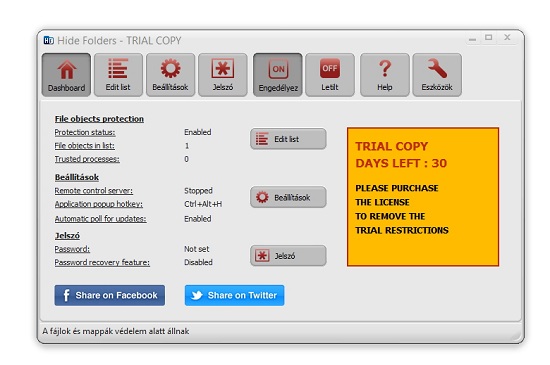Click the Beállítások button in dashboard panel
The width and height of the screenshot is (550, 365).
click(288, 197)
